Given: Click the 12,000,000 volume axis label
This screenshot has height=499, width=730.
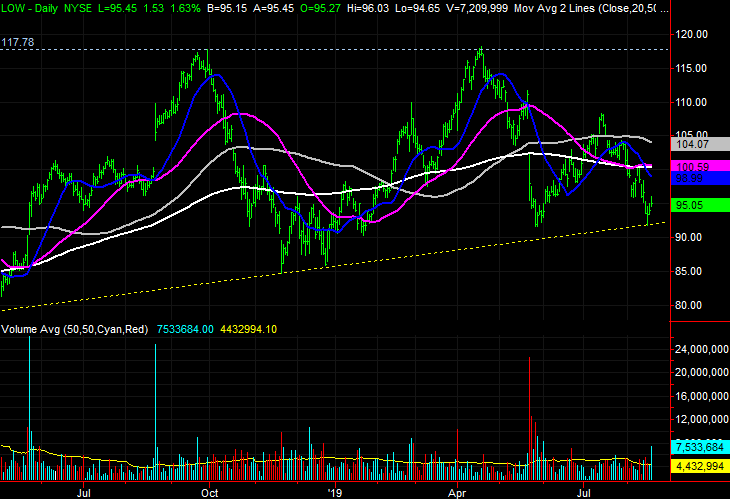Looking at the screenshot, I should [x=702, y=419].
